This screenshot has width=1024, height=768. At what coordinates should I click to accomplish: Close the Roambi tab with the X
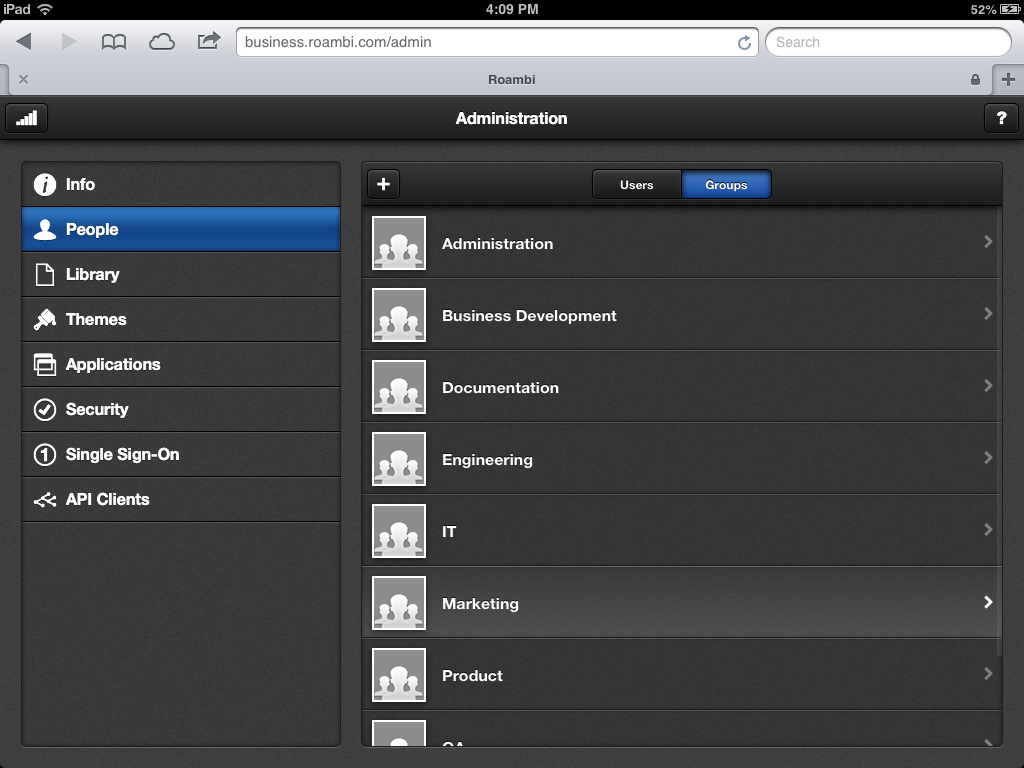pos(24,79)
